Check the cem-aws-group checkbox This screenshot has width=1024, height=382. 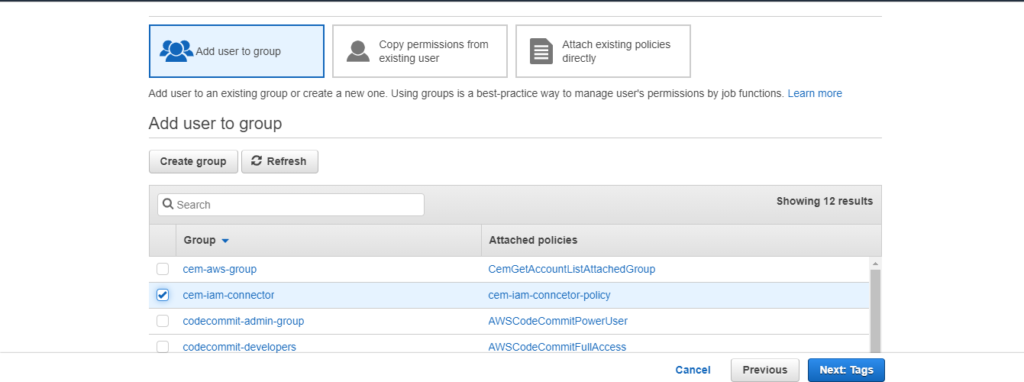point(163,269)
